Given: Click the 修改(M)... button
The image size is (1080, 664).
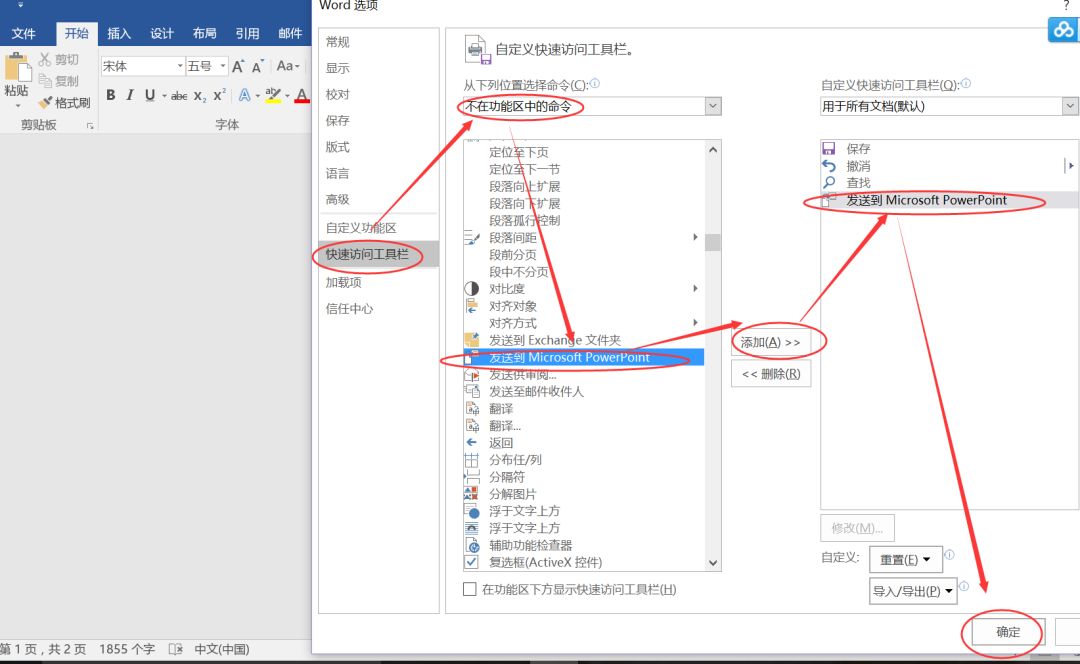Looking at the screenshot, I should 857,528.
